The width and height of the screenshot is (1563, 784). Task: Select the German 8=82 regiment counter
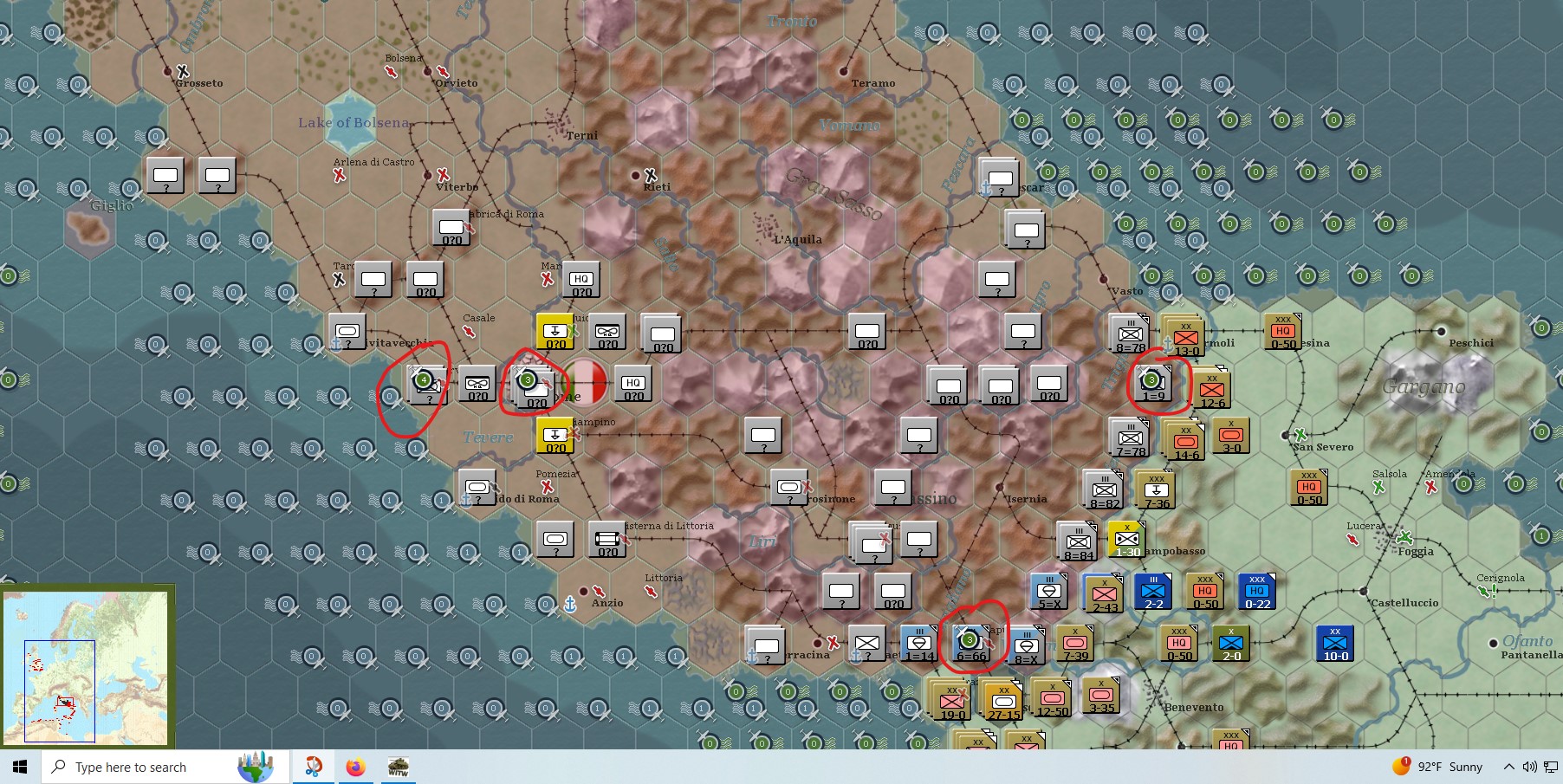(x=1104, y=489)
